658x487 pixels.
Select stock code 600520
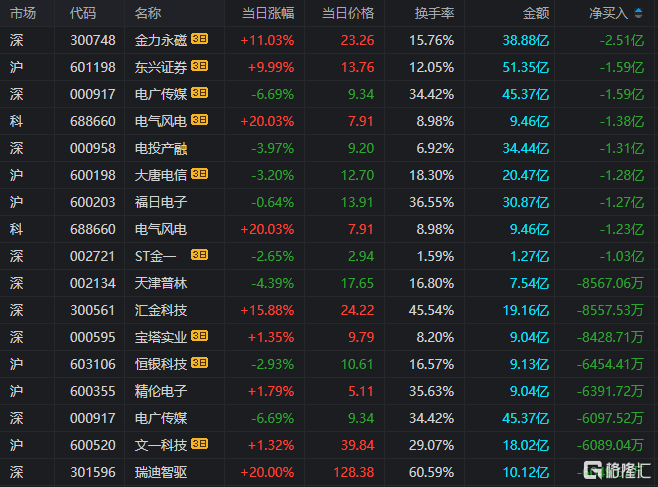pyautogui.click(x=93, y=445)
